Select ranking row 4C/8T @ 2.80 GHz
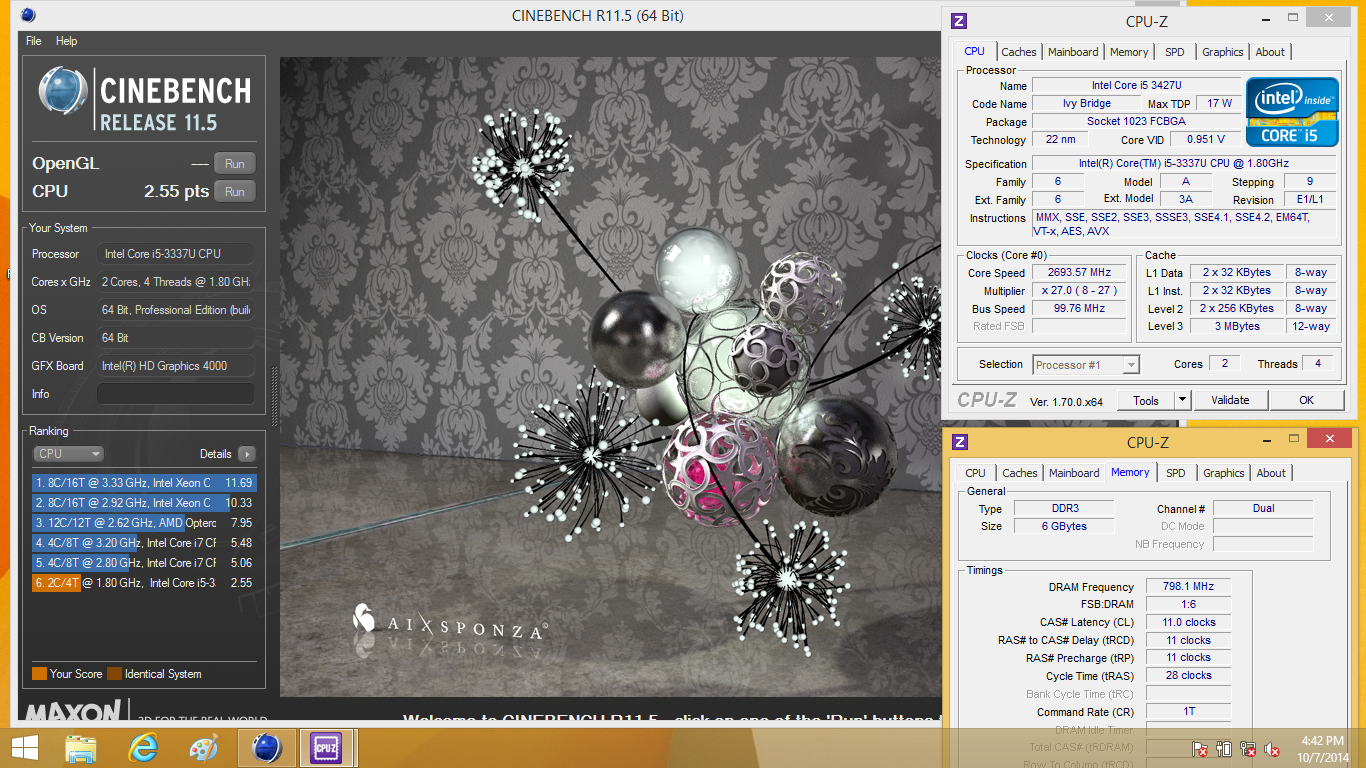This screenshot has height=768, width=1366. pyautogui.click(x=145, y=563)
